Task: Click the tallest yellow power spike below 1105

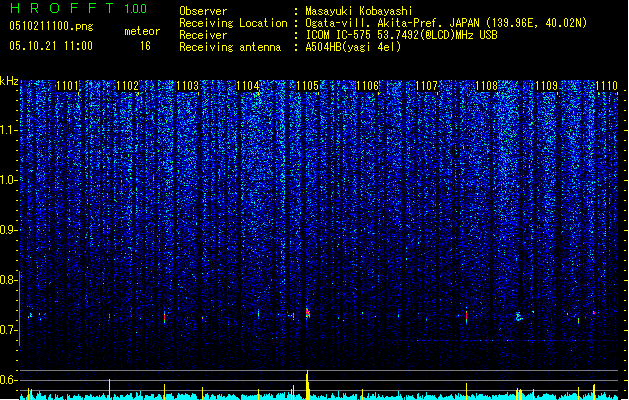Action: [x=307, y=384]
